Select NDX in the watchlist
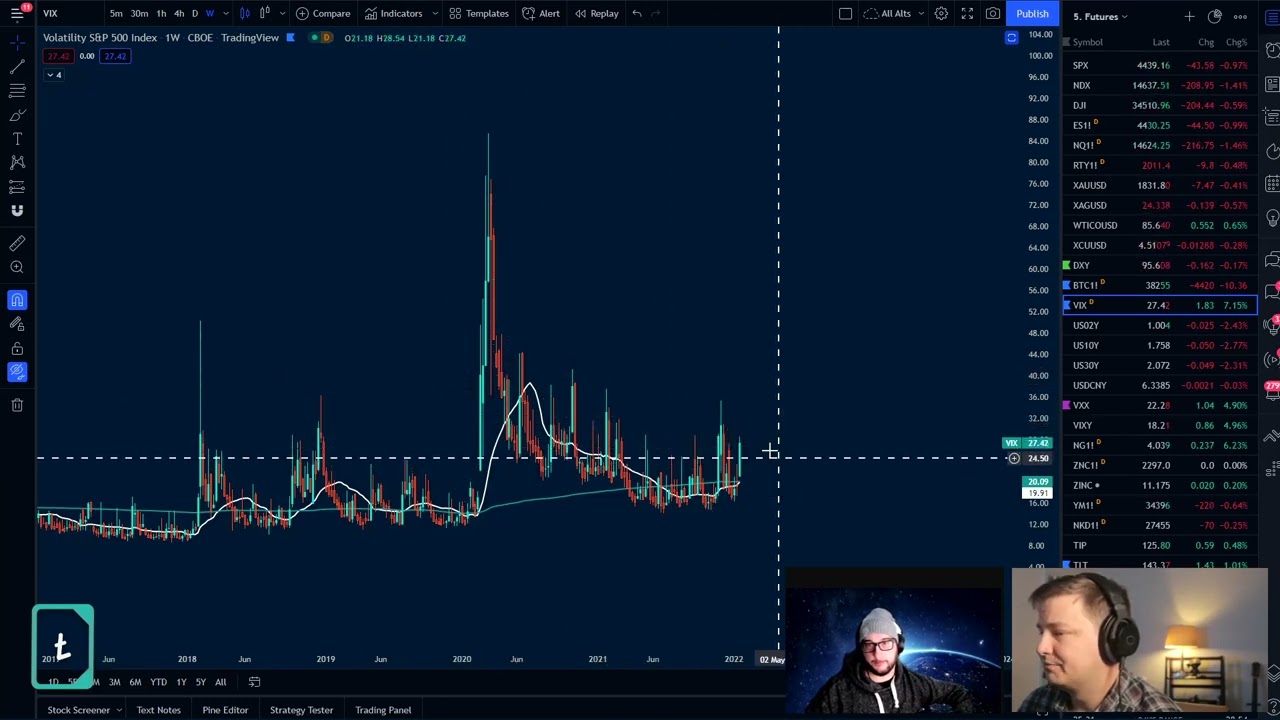The image size is (1280, 720). point(1160,85)
